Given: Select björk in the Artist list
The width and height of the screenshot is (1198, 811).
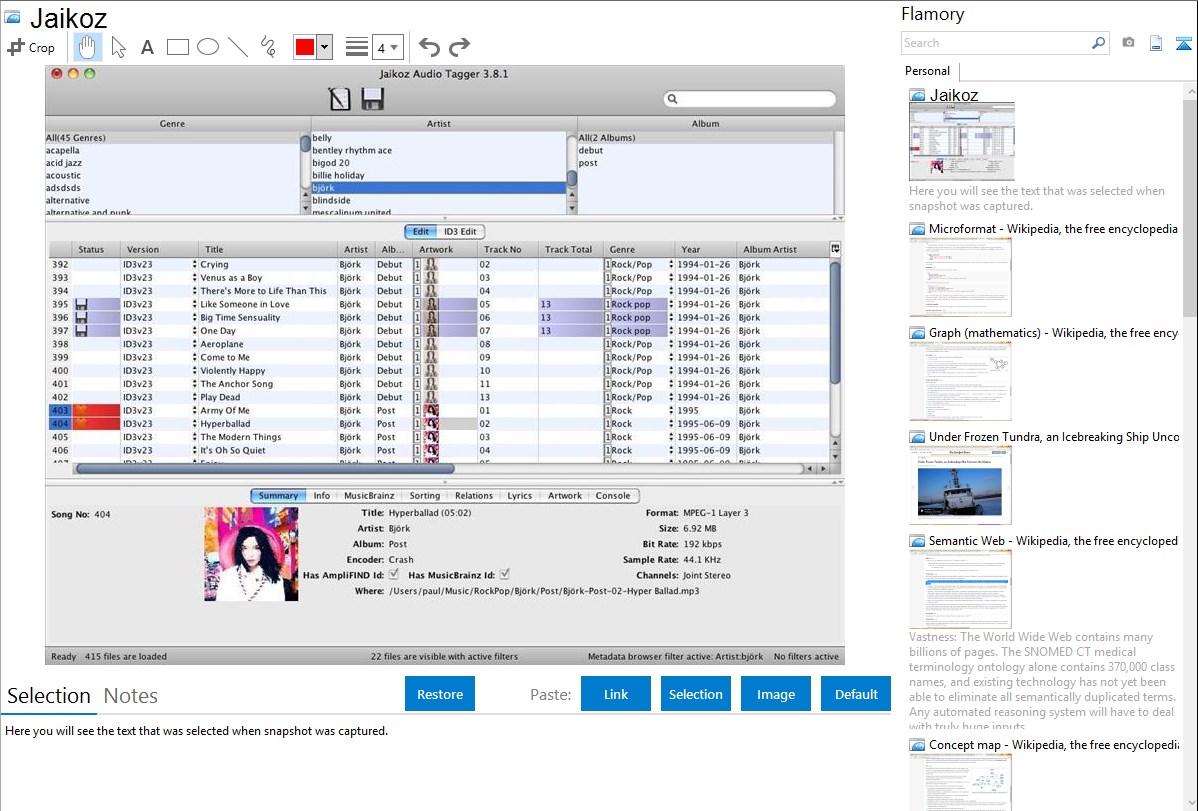Looking at the screenshot, I should tap(438, 187).
